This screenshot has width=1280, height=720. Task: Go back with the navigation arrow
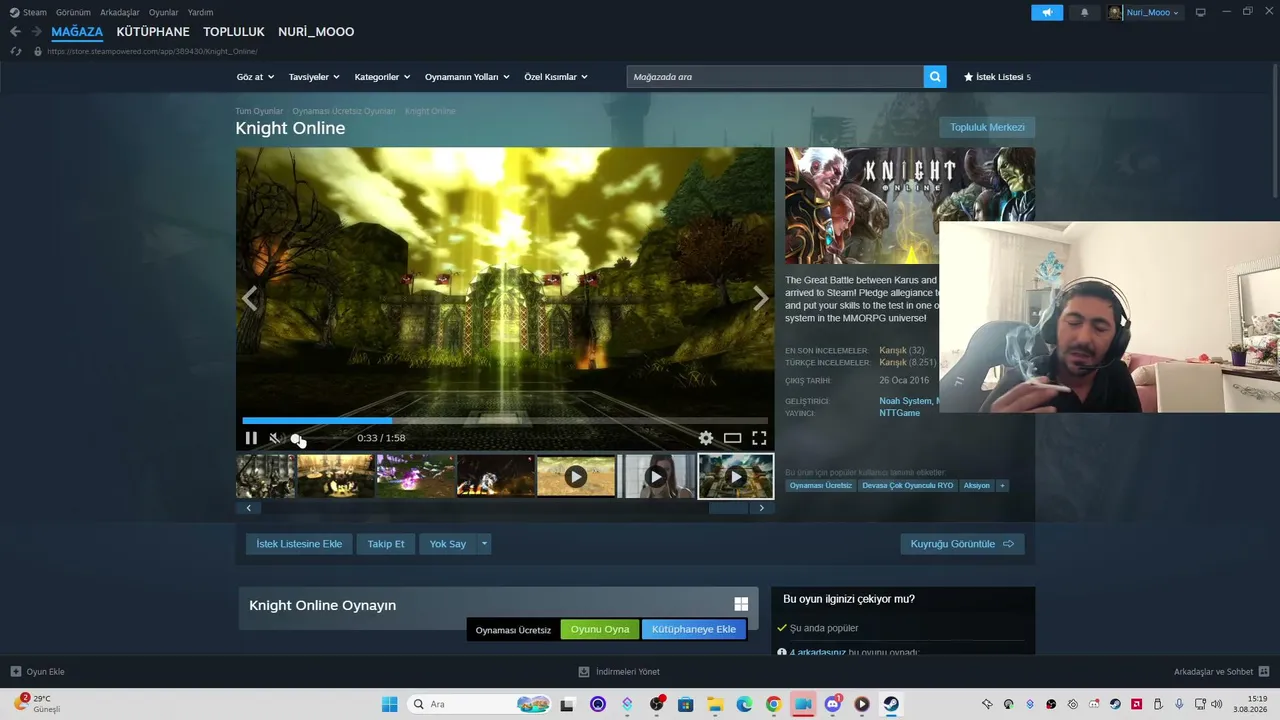click(x=15, y=32)
